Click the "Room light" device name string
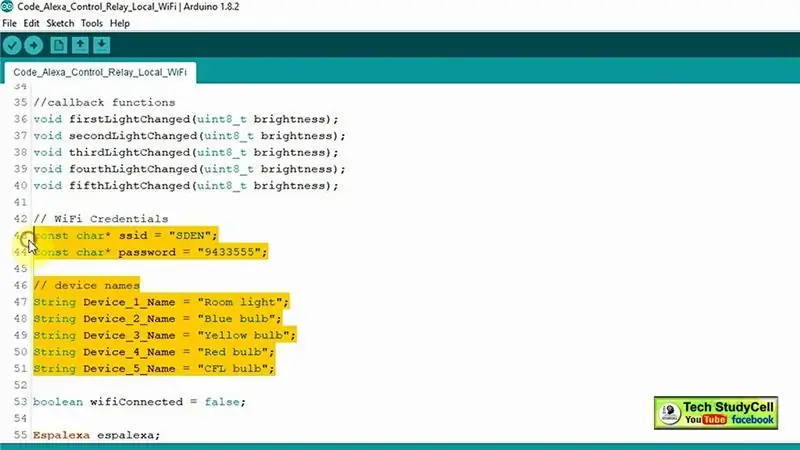 240,302
